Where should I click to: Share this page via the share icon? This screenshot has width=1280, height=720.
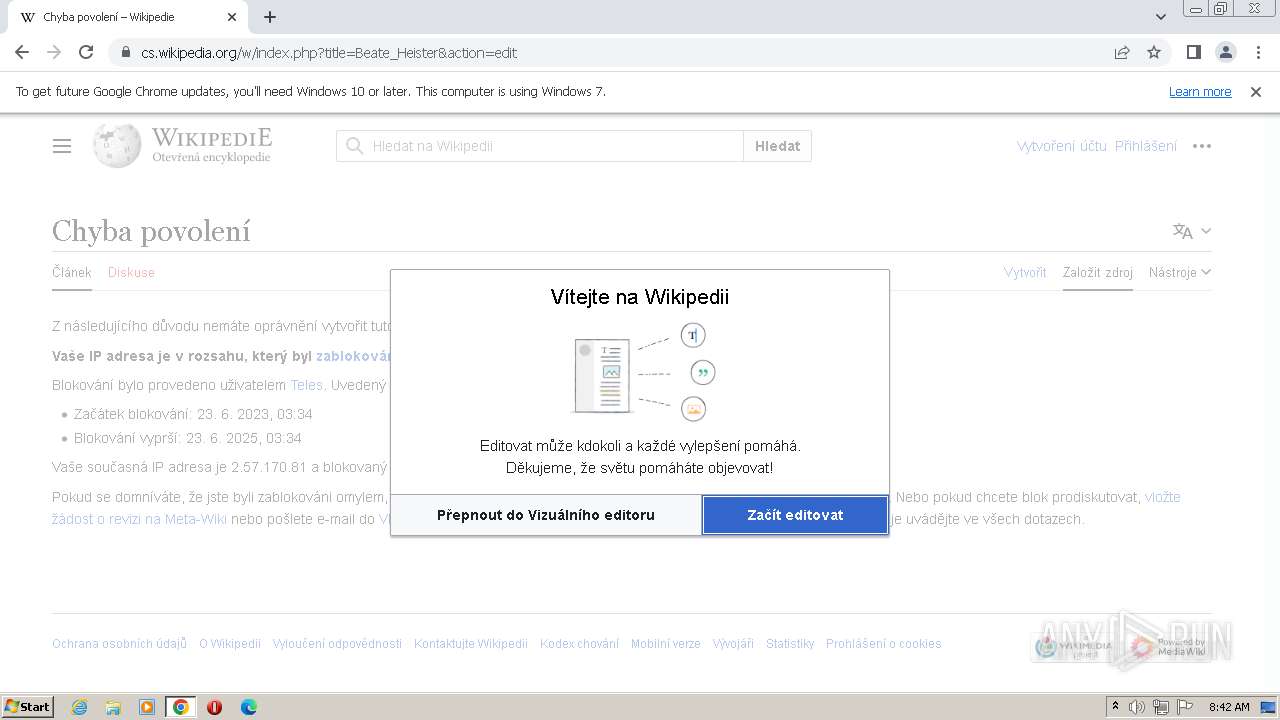[1122, 52]
